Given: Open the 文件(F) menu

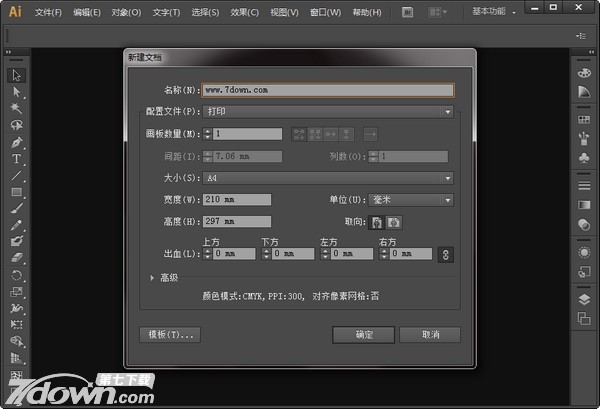Looking at the screenshot, I should pyautogui.click(x=48, y=12).
